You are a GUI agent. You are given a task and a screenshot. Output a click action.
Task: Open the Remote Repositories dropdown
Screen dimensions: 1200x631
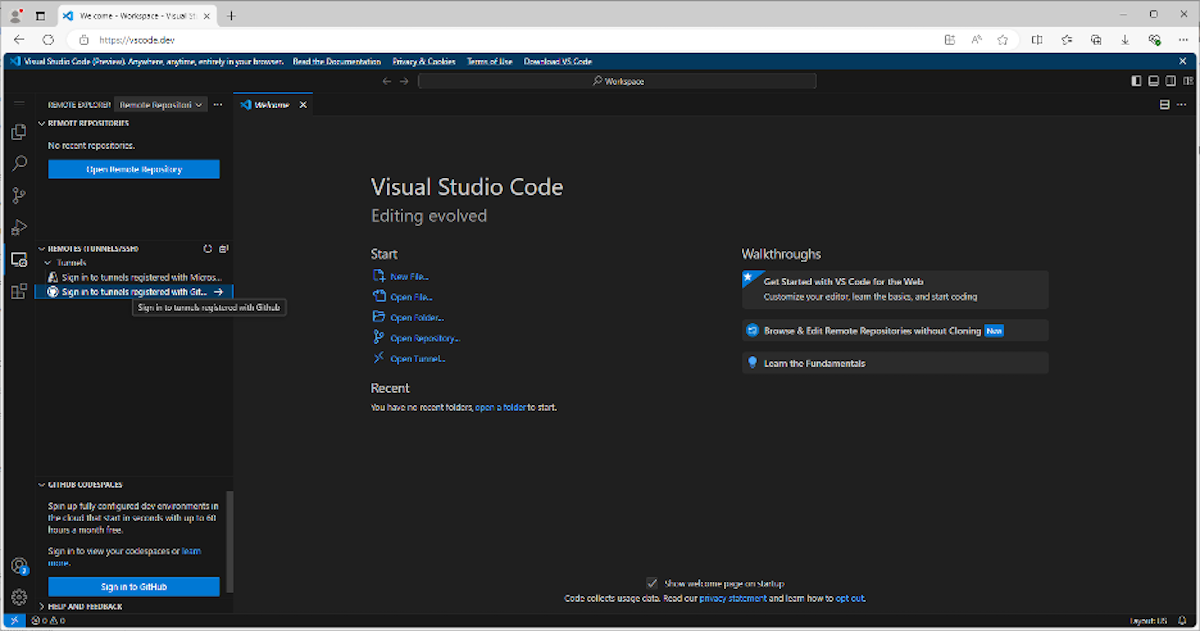(x=160, y=104)
